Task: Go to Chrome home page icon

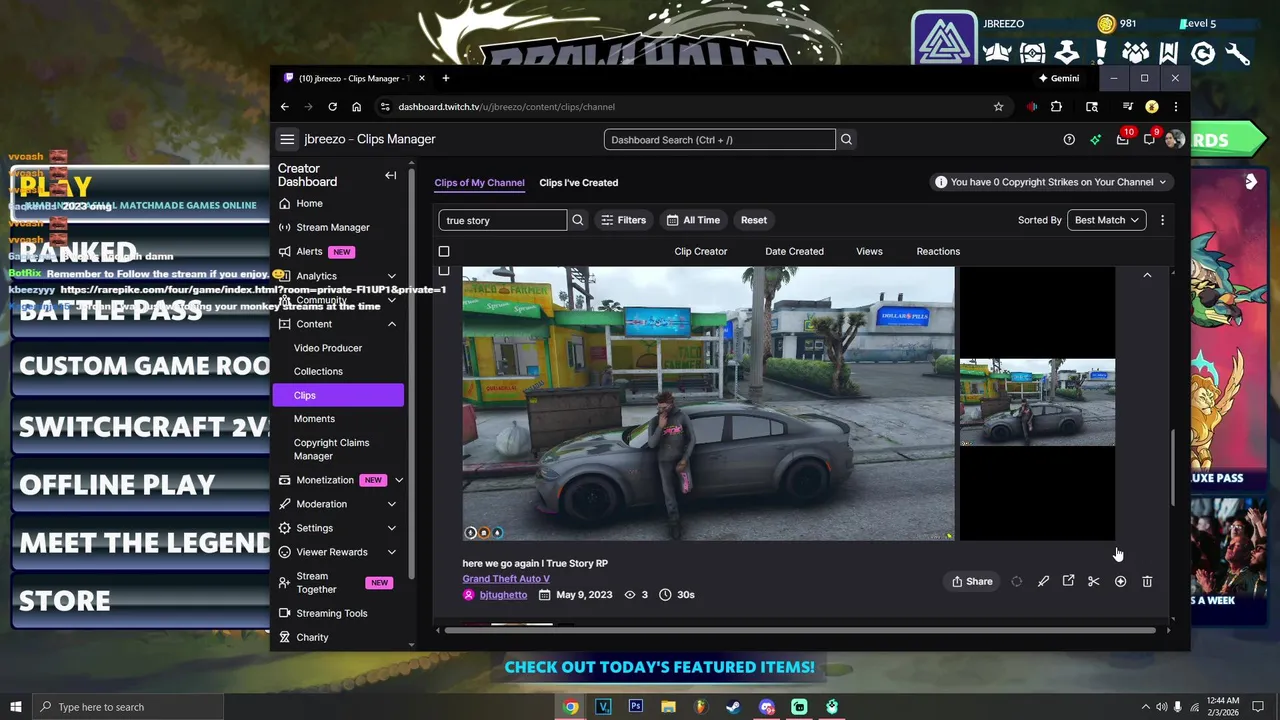Action: click(x=356, y=107)
